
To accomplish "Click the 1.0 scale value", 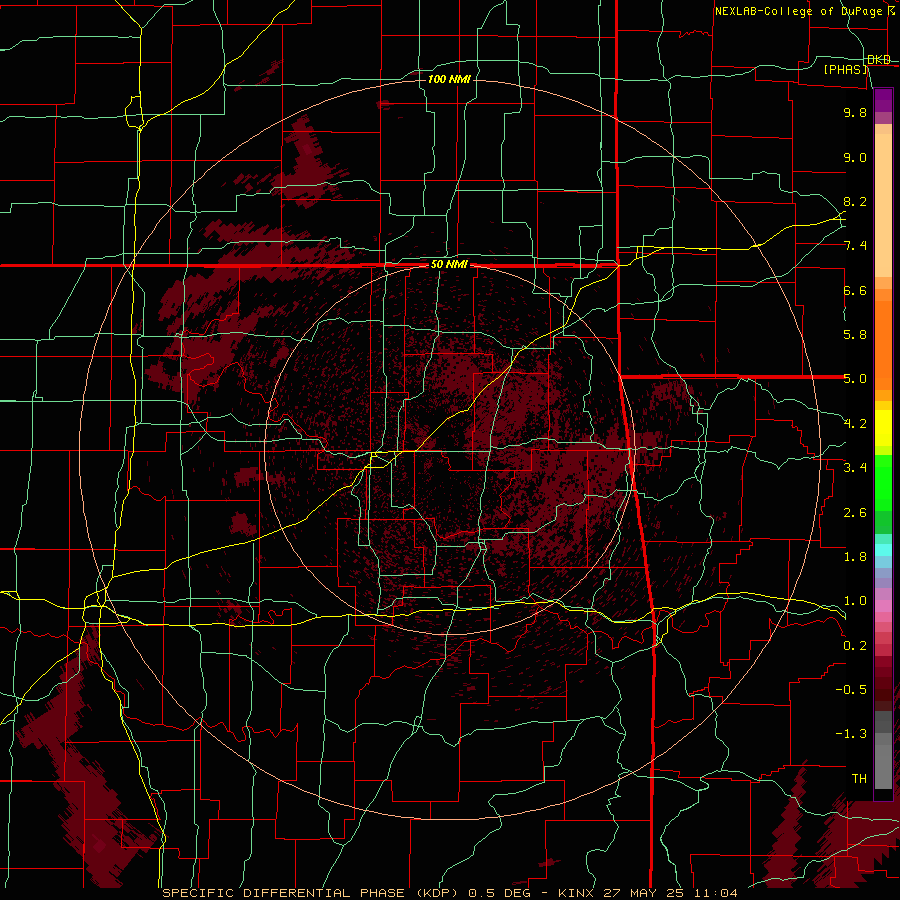I will click(855, 601).
